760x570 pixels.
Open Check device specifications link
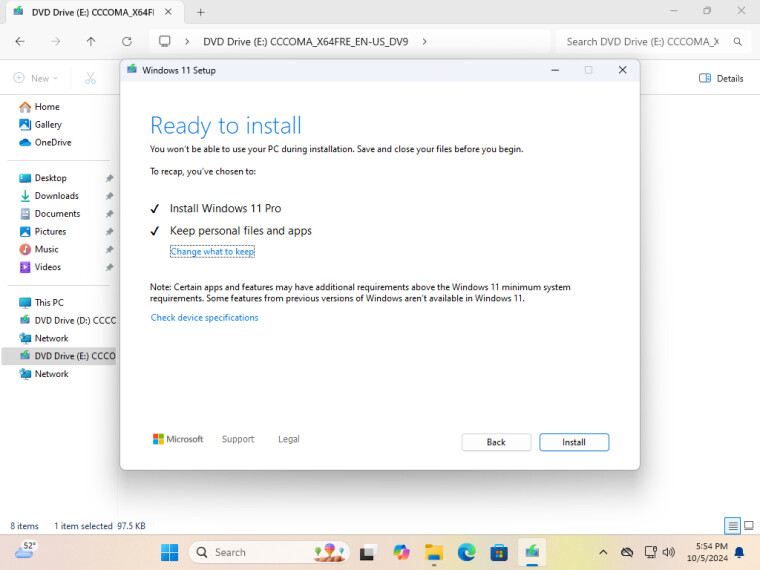[x=205, y=317]
